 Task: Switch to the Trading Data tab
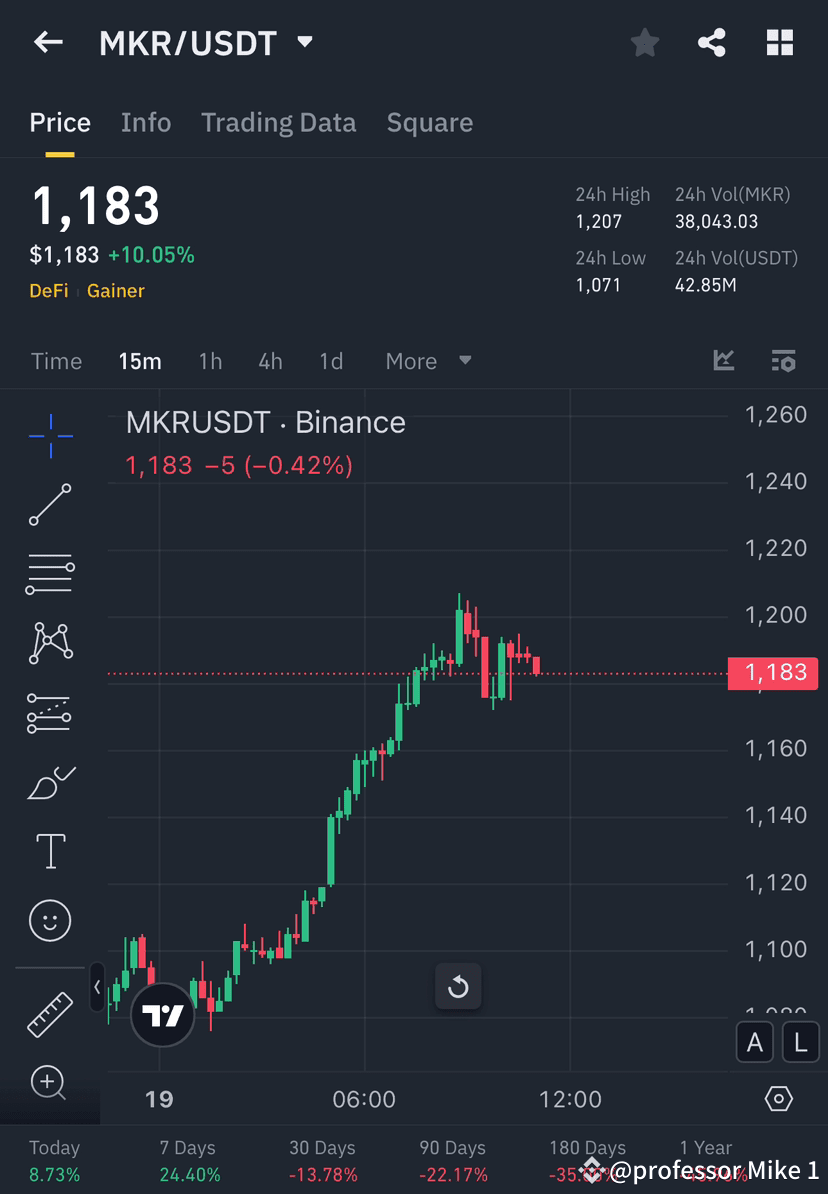point(279,122)
